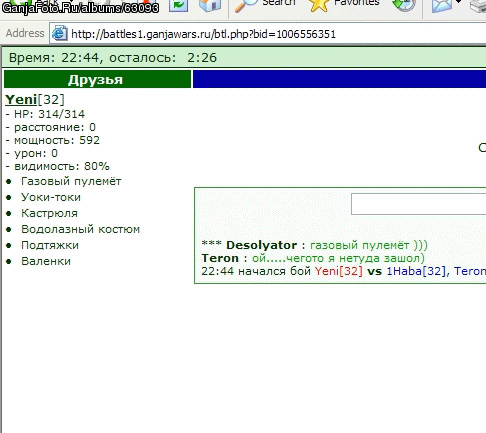
Task: Click the History toolbar icon
Action: click(404, 5)
